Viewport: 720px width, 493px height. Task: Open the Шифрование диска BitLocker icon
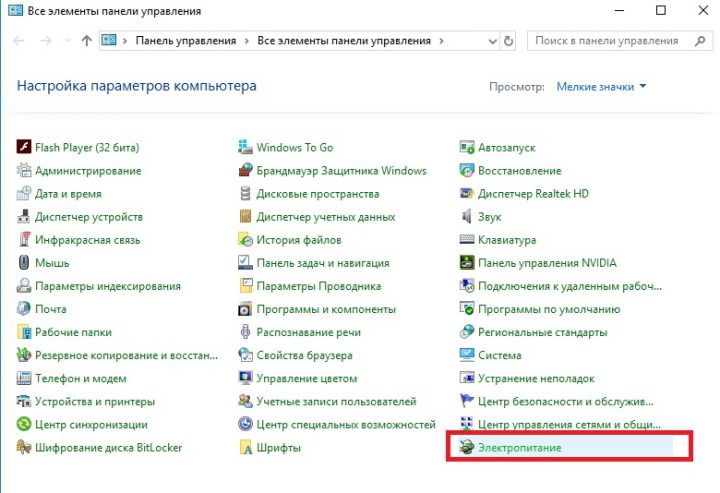(24, 447)
